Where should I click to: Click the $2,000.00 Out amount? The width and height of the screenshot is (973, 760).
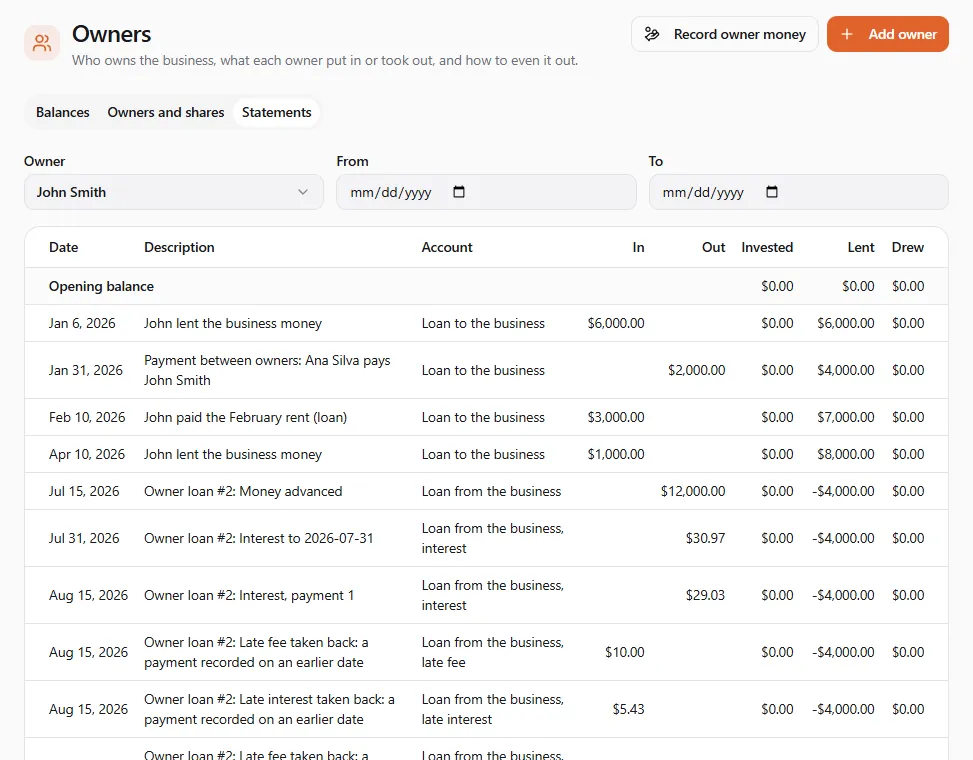(697, 370)
